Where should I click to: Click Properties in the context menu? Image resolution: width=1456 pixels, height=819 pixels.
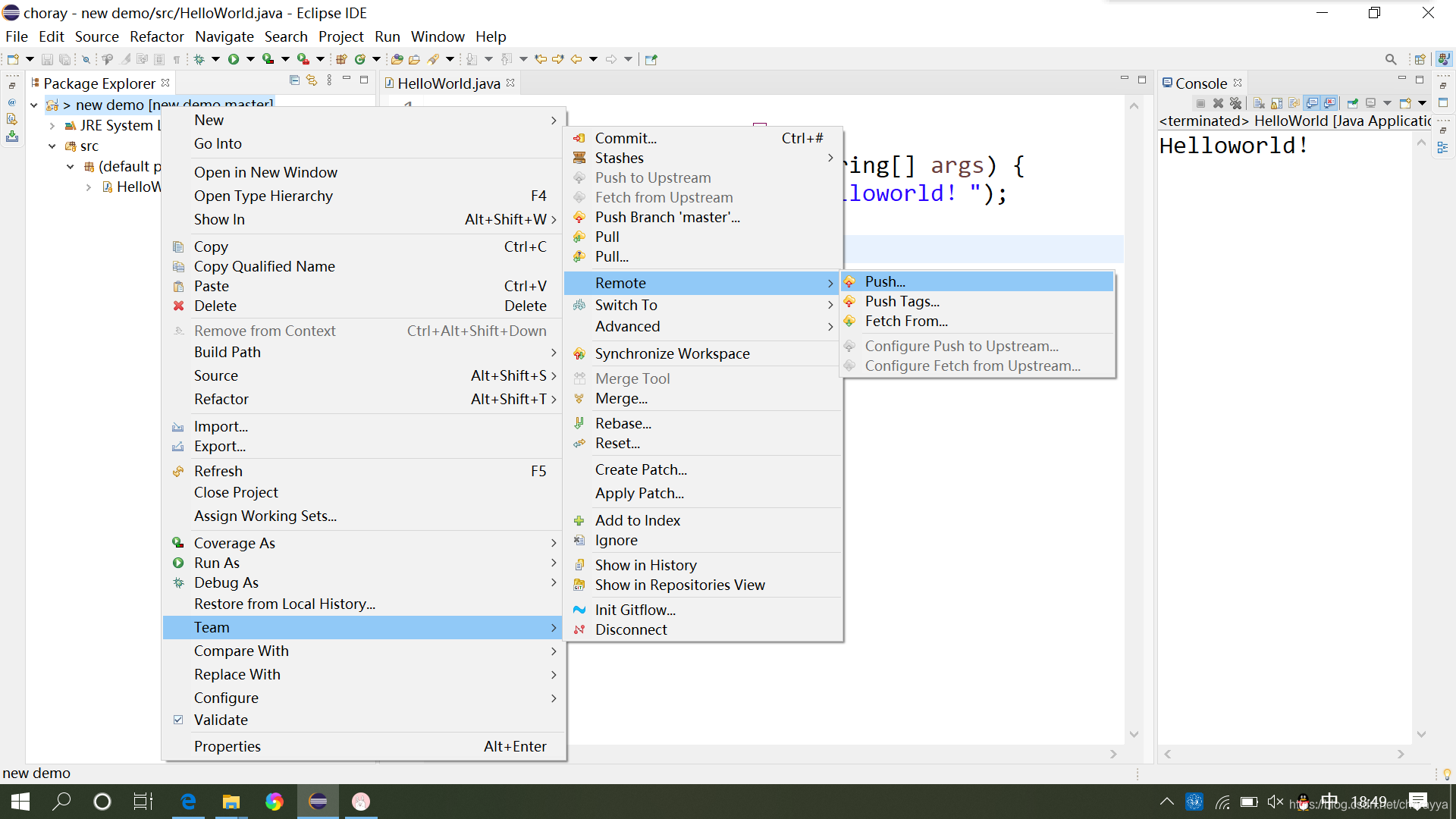364,746
